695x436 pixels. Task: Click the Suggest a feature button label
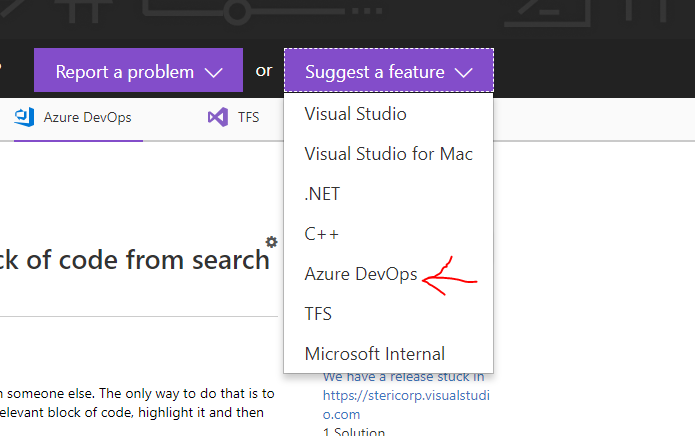[x=375, y=72]
